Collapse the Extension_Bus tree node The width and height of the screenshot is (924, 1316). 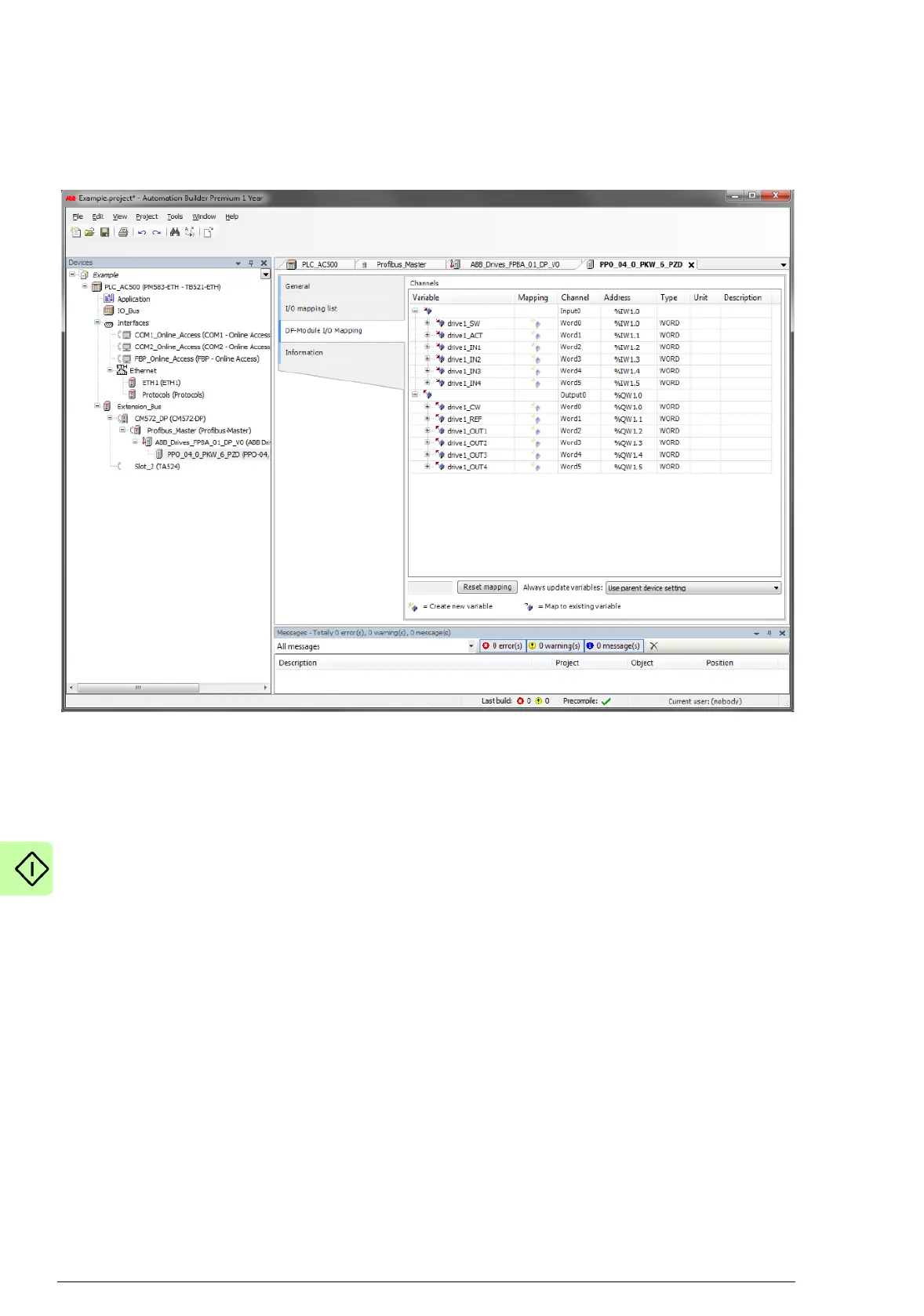(97, 406)
